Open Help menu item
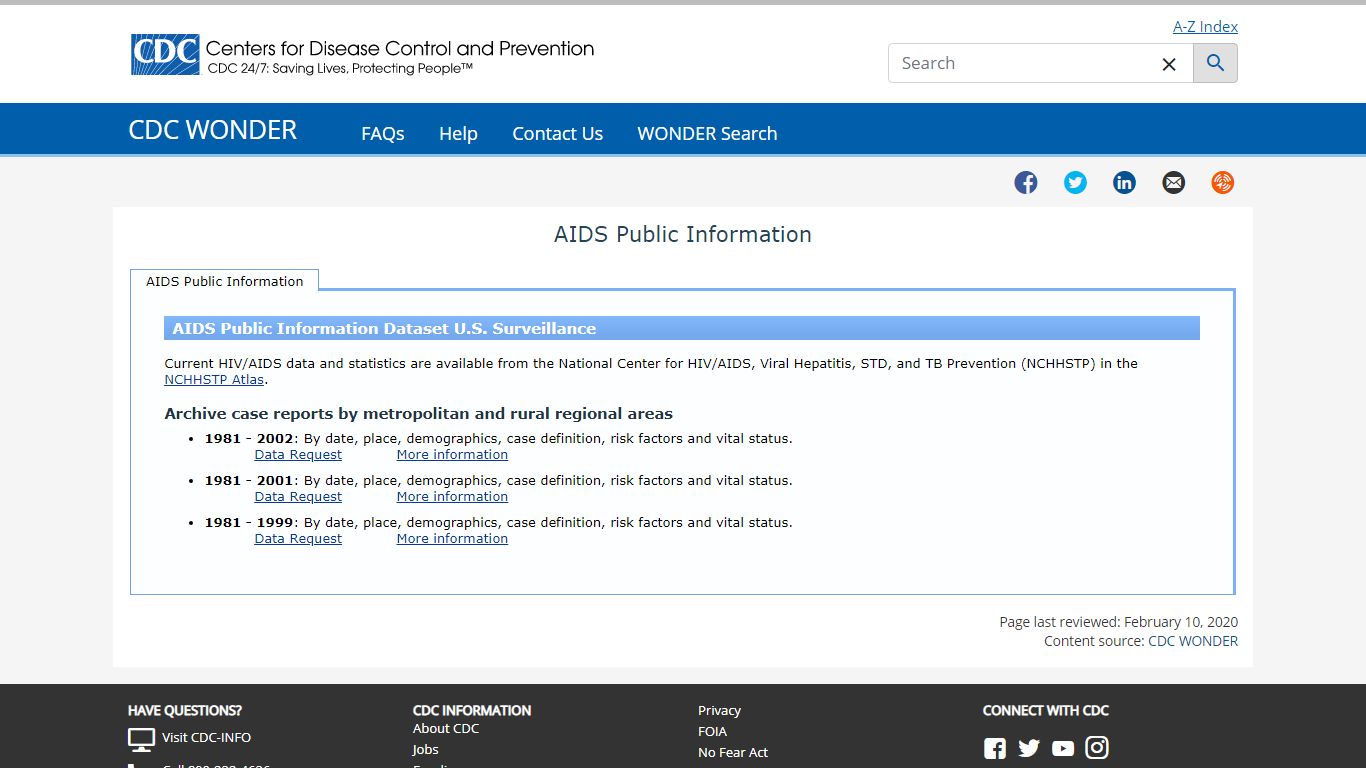Viewport: 1366px width, 768px height. [x=458, y=134]
